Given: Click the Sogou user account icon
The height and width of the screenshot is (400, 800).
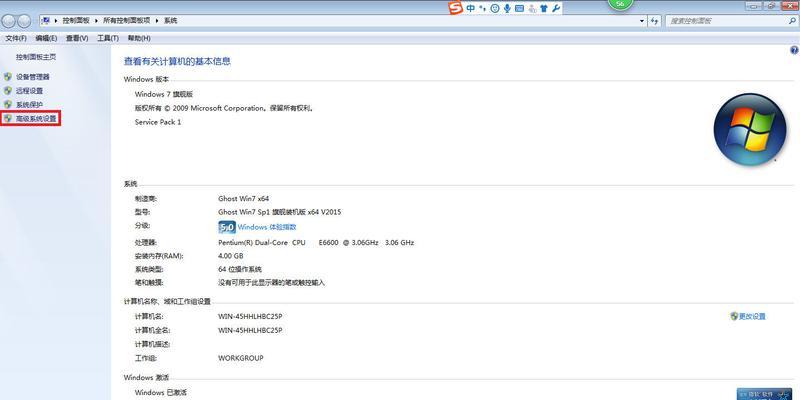Looking at the screenshot, I should [x=532, y=8].
